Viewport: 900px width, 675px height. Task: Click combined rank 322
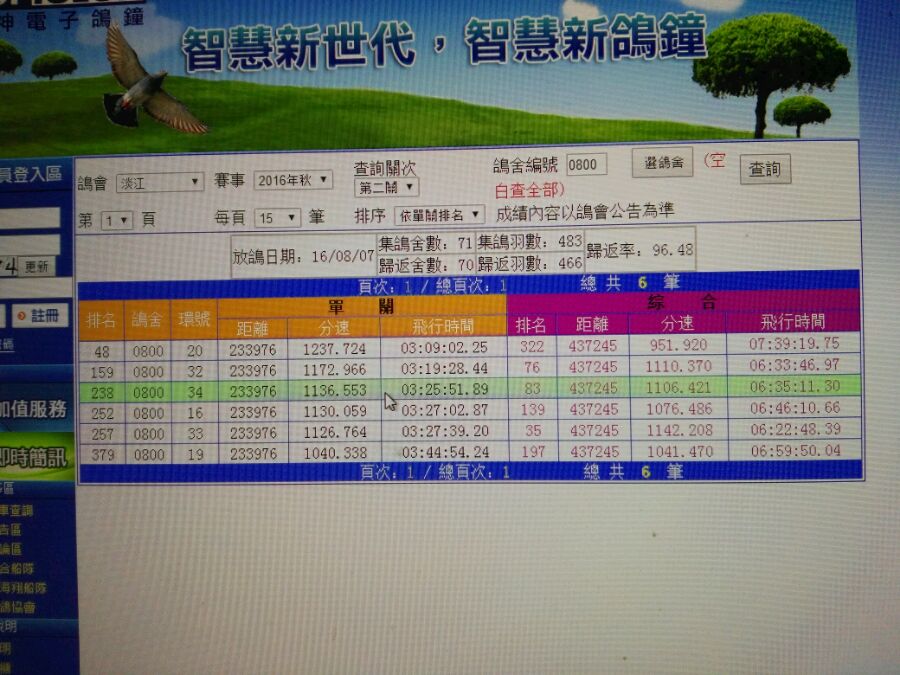(x=532, y=346)
